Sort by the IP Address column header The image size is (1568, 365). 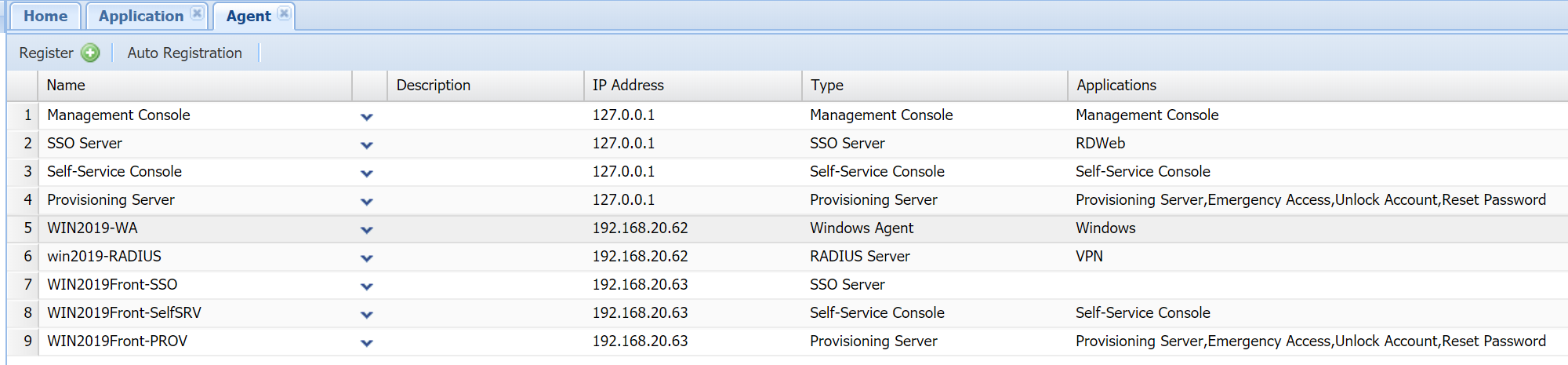pos(628,86)
